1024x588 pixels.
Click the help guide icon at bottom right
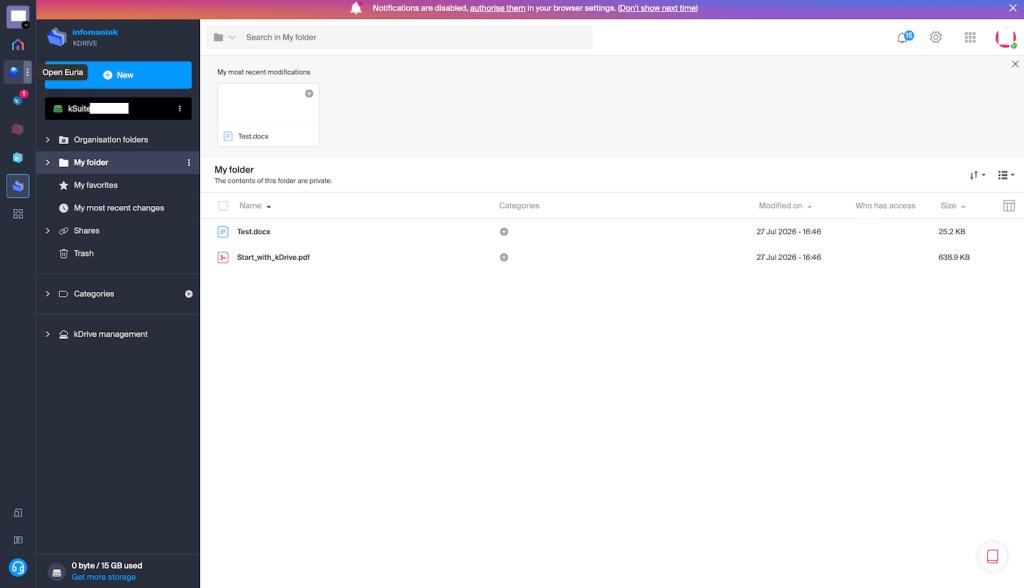993,557
